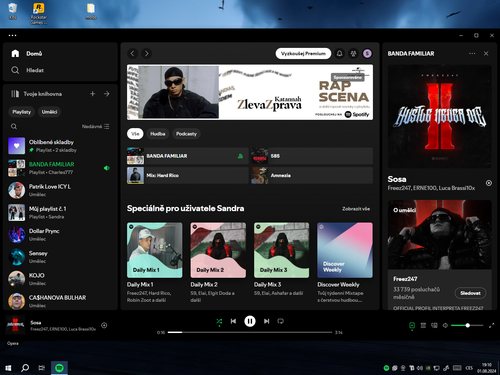Open Amnezia shortcut tile
Screen dimensions: 500x375
[312, 175]
